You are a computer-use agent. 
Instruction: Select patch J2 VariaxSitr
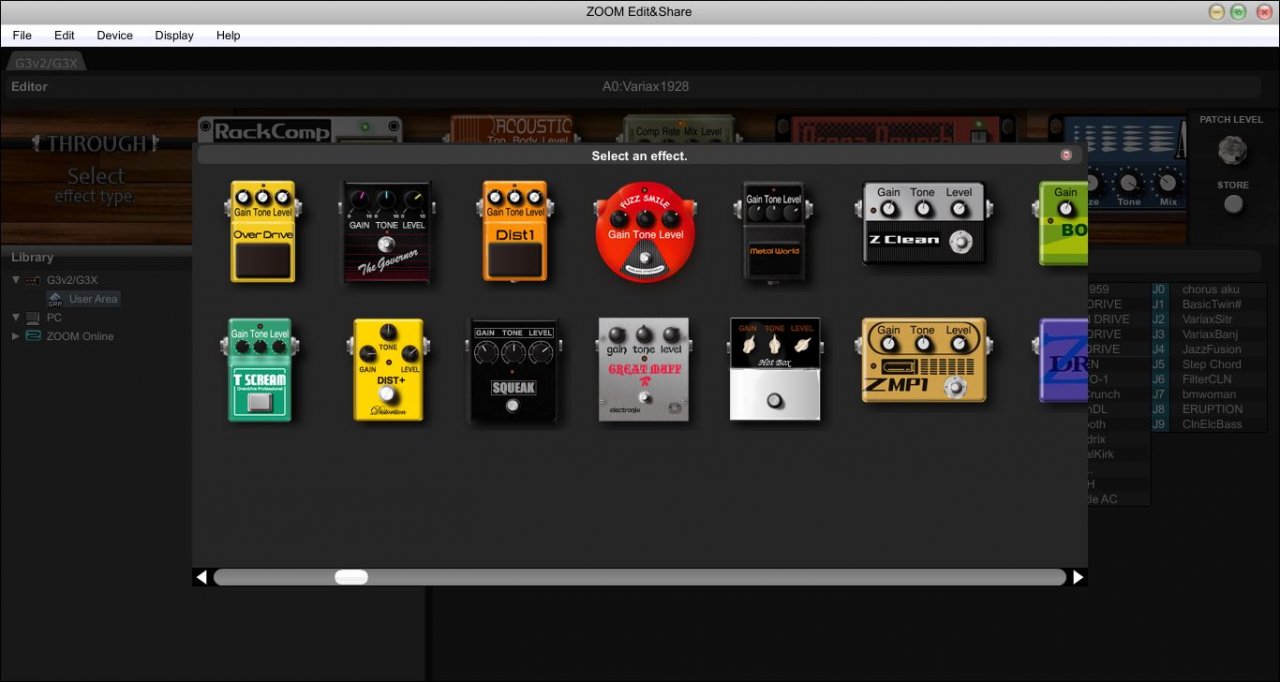[x=1209, y=319]
